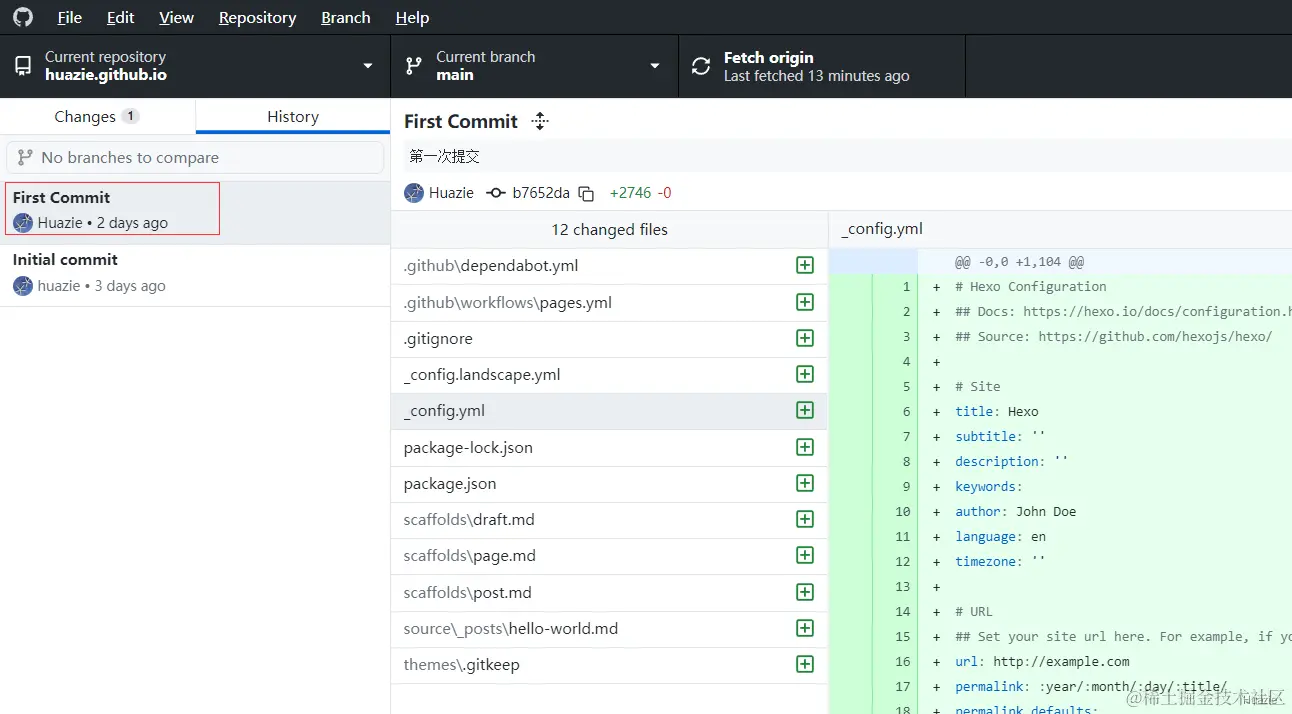Click the Huazie author avatar in commit header
Viewport: 1292px width, 714px height.
tap(414, 193)
